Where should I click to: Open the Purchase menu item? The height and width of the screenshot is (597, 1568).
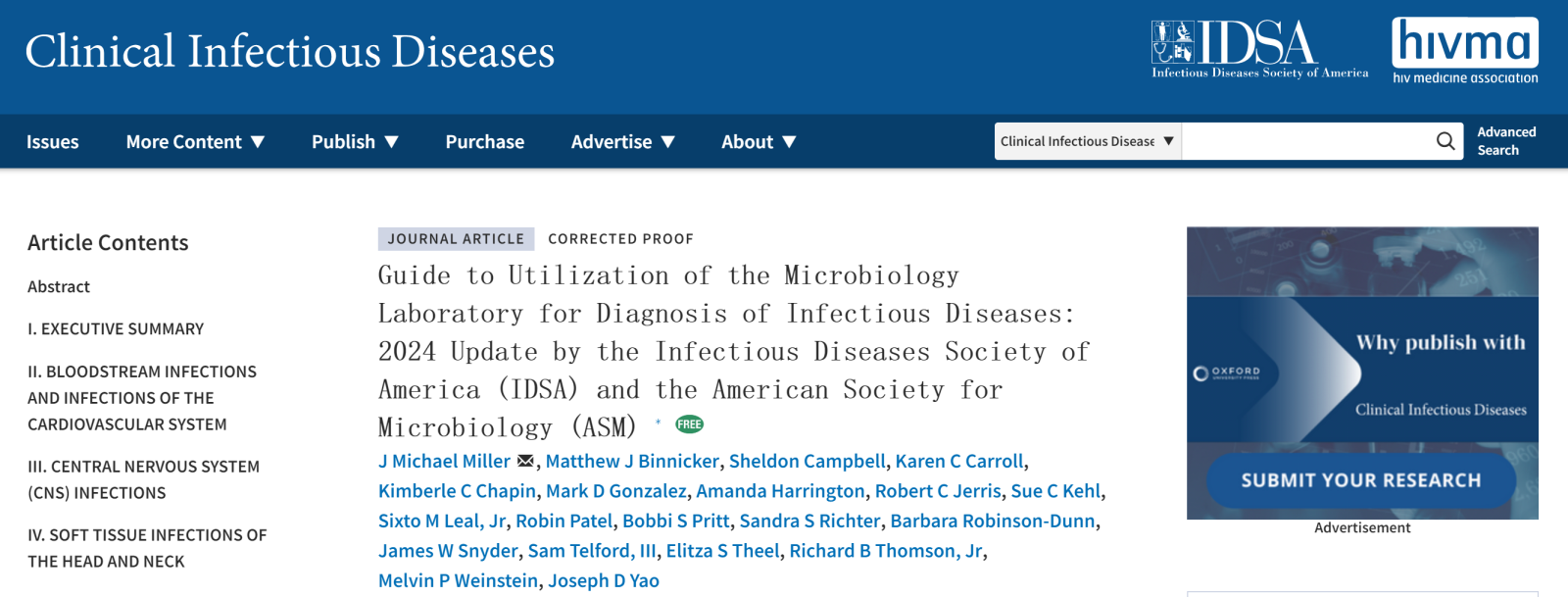tap(485, 142)
